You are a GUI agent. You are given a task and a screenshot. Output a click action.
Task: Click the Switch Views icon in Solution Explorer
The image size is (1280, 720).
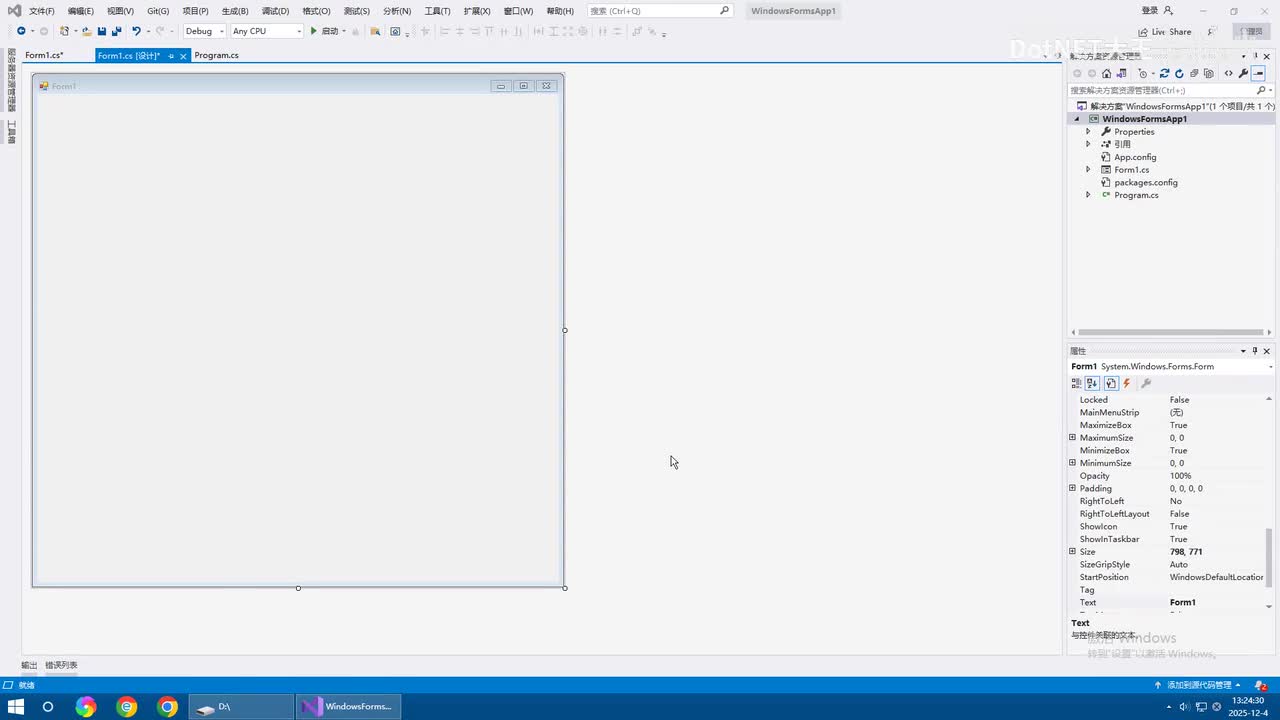tap(1121, 73)
